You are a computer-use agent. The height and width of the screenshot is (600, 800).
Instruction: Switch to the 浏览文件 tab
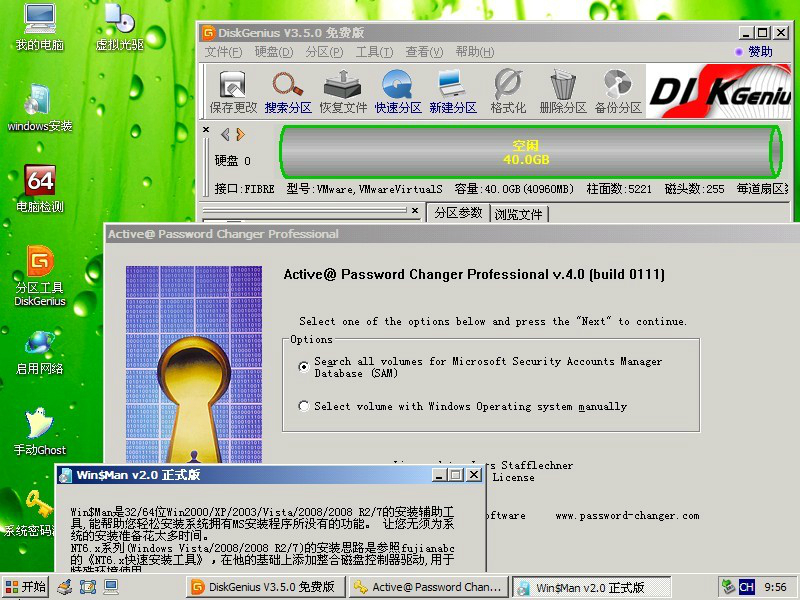[x=518, y=212]
